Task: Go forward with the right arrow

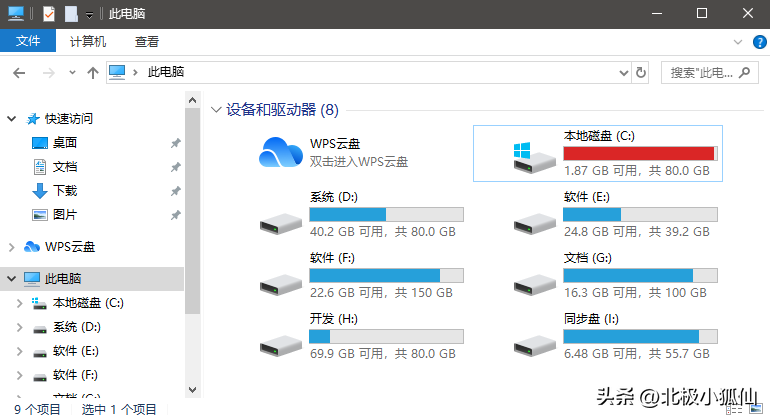Action: [49, 73]
